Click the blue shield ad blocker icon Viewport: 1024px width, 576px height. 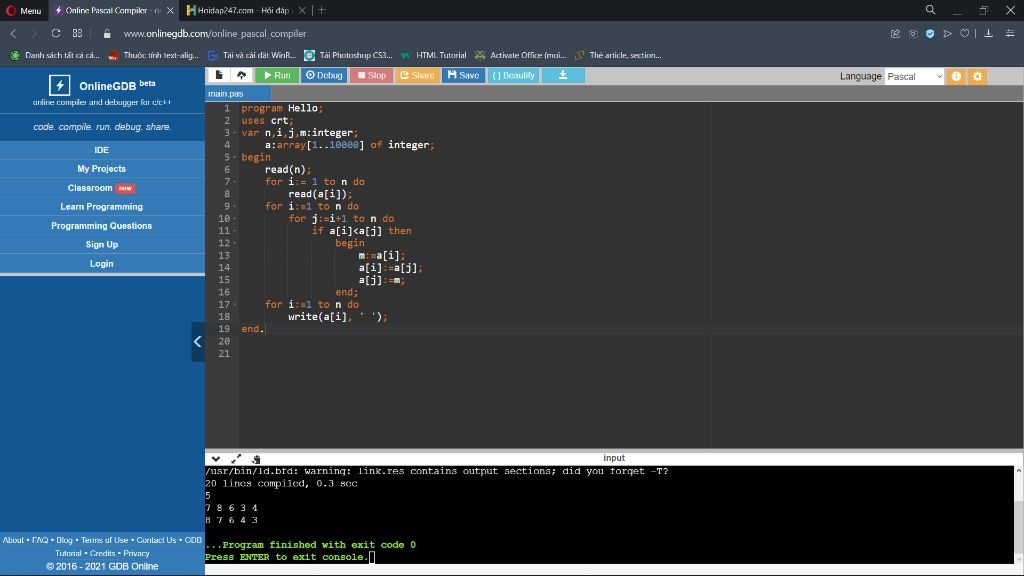930,33
